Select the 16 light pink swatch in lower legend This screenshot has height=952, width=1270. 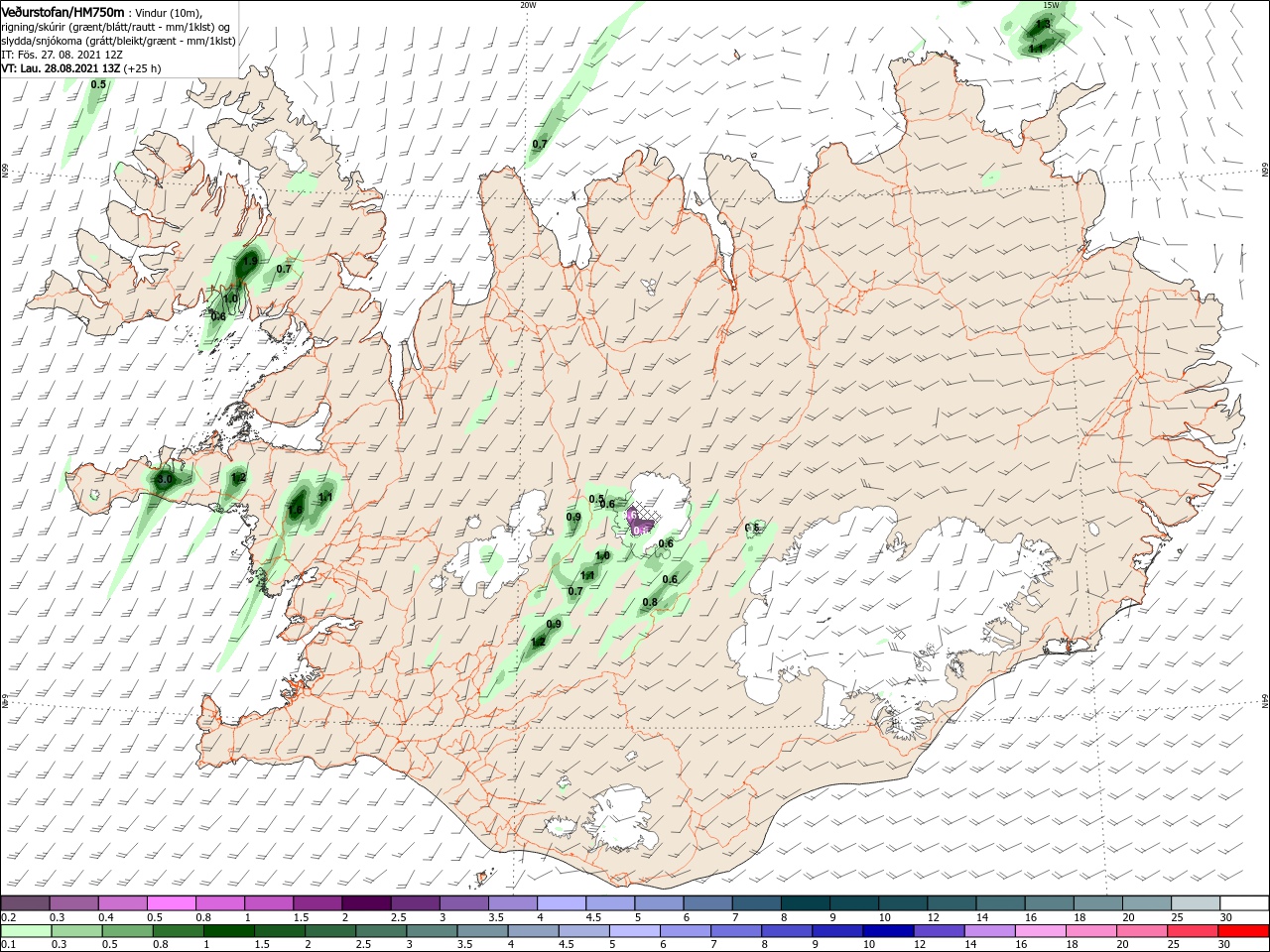1042,931
